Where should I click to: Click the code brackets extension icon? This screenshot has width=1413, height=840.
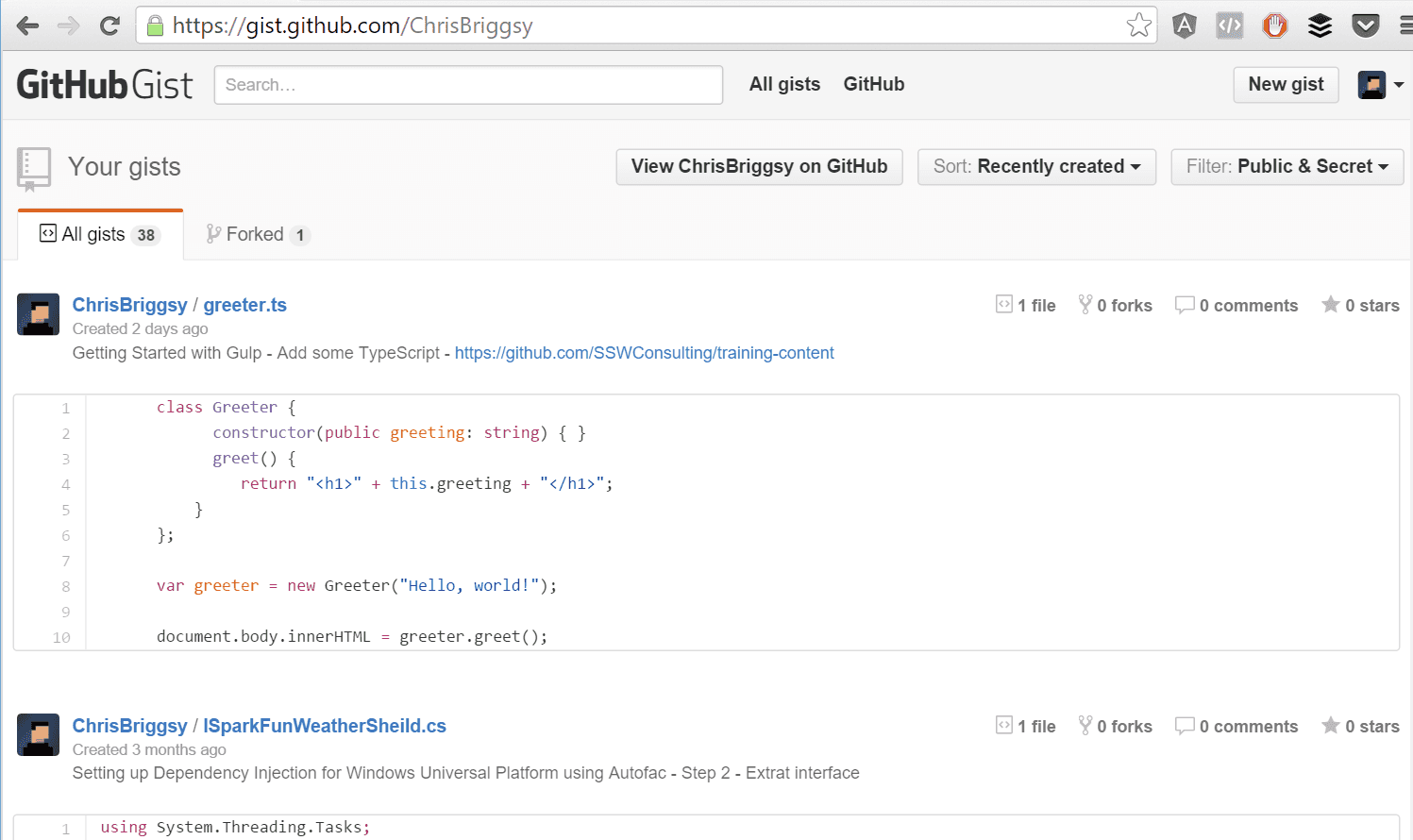pos(1229,25)
